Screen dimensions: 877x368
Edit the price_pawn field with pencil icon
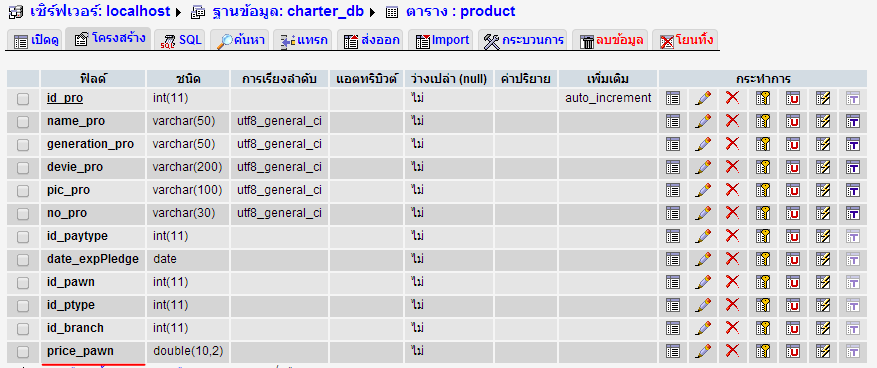point(703,351)
